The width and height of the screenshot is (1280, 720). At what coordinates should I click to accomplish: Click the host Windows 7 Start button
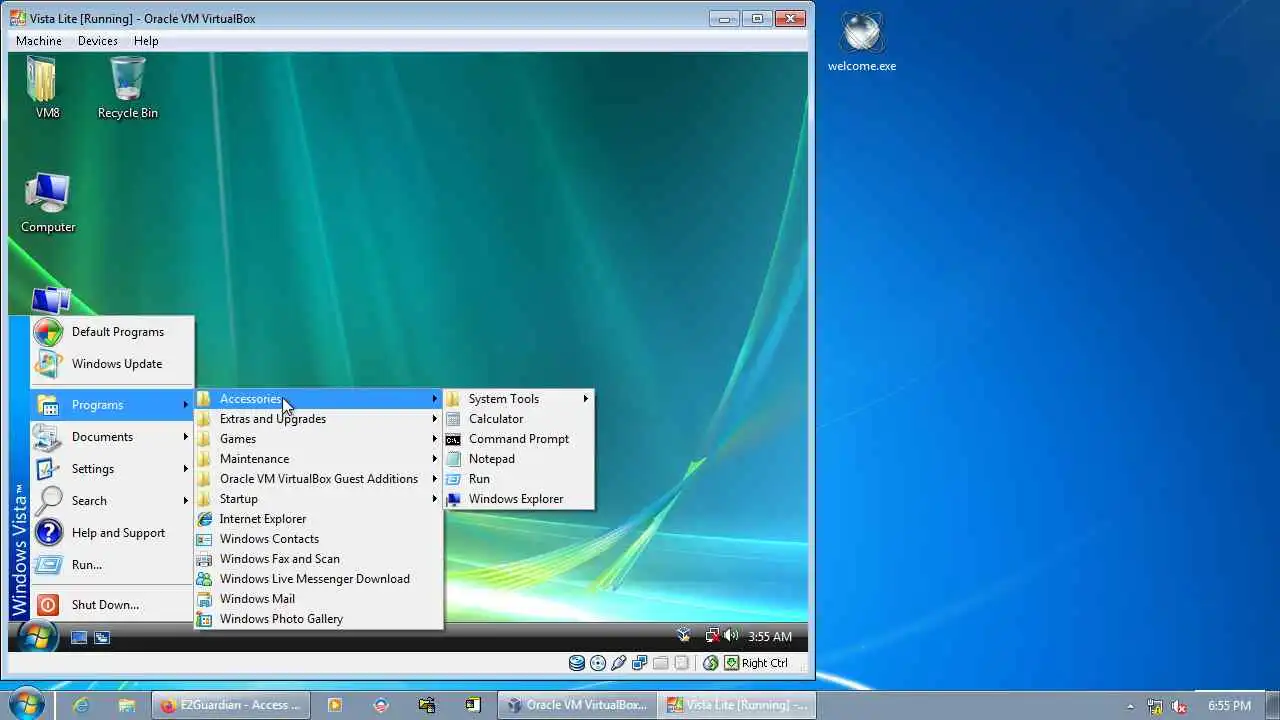[26, 704]
